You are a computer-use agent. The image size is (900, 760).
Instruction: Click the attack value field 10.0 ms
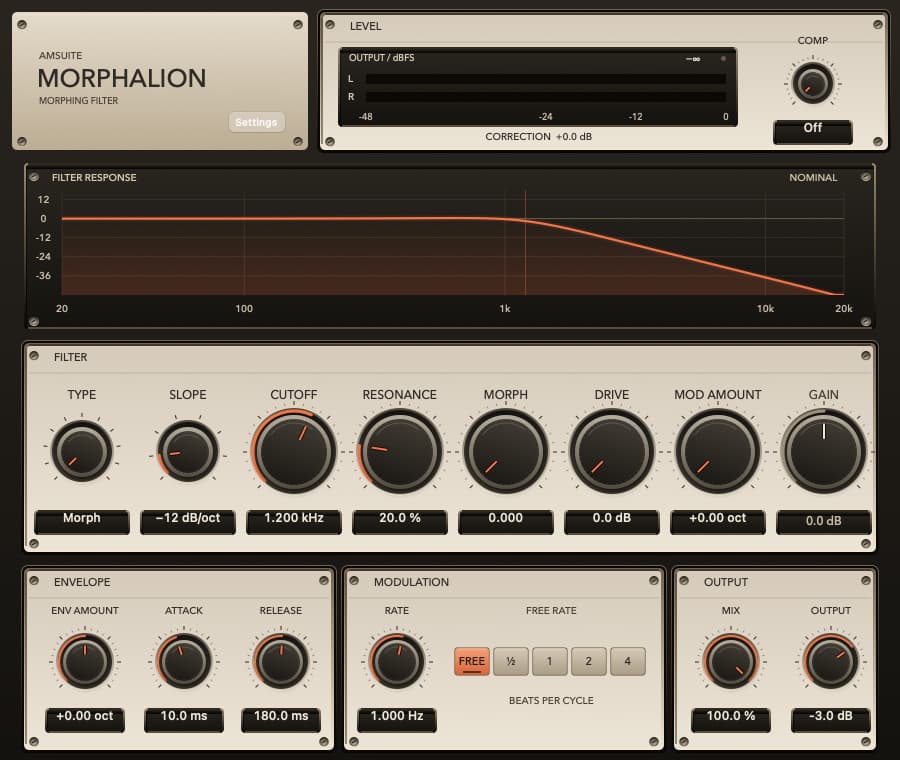184,719
